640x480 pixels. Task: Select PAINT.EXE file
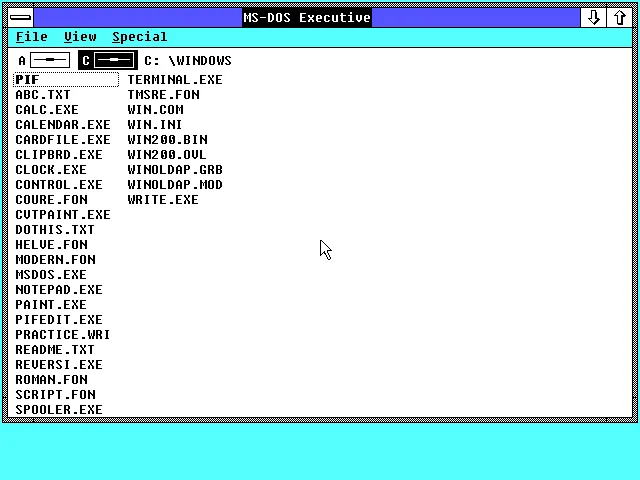(51, 305)
